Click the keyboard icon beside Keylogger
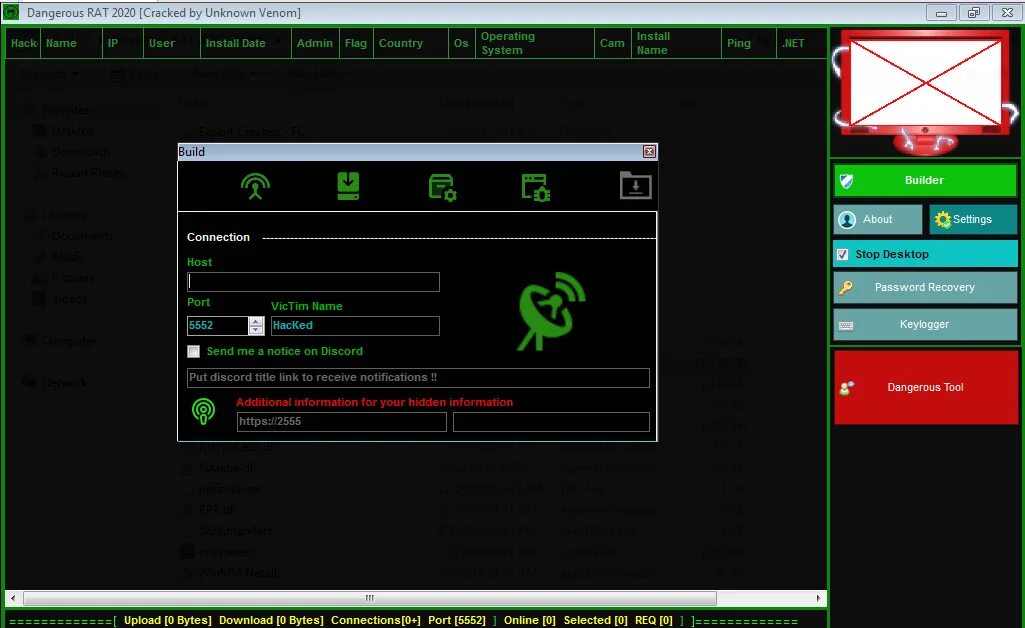The image size is (1025, 628). [x=846, y=325]
